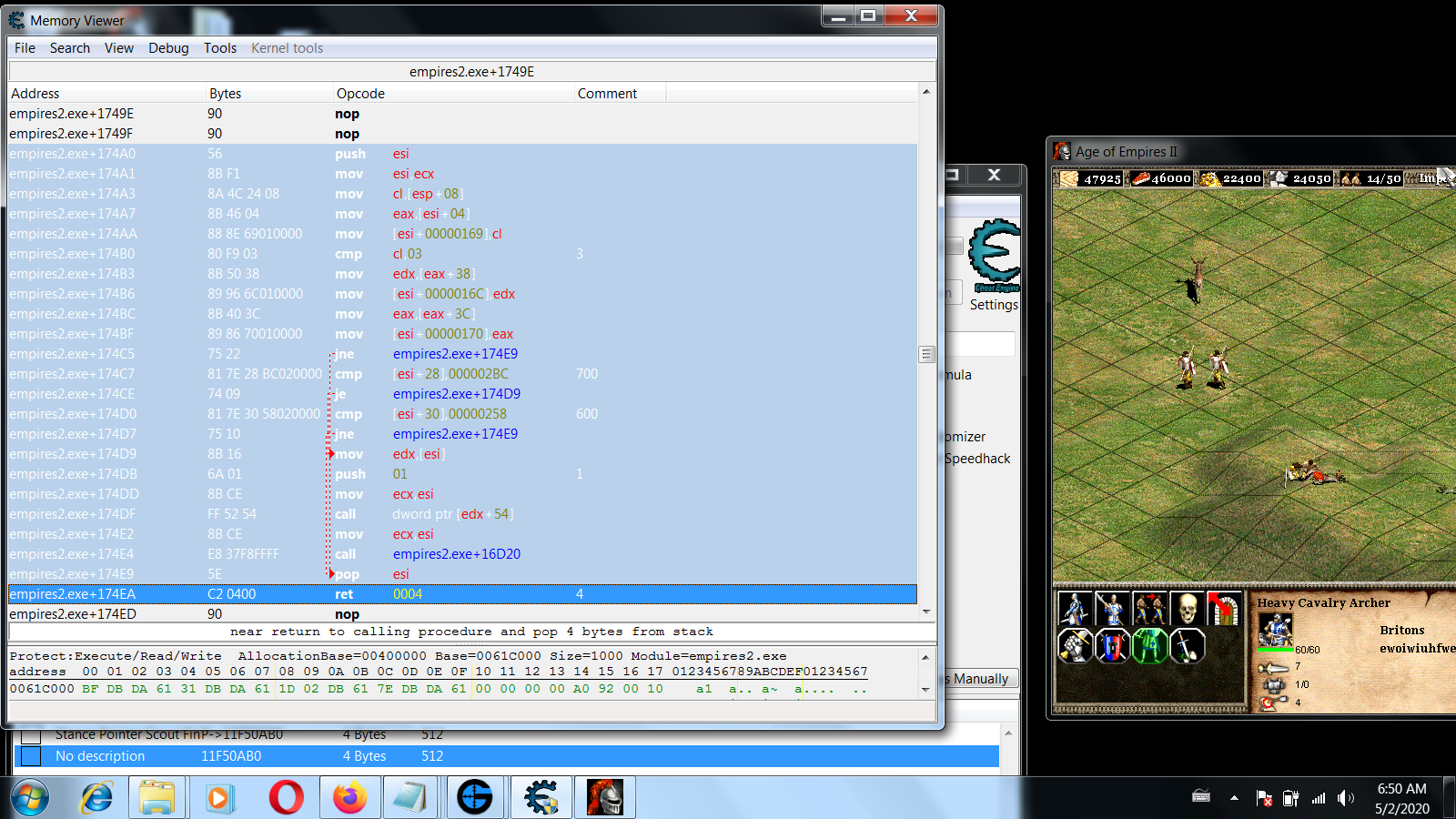This screenshot has width=1456, height=819.
Task: Show hidden icons in the system tray
Action: [x=1234, y=798]
